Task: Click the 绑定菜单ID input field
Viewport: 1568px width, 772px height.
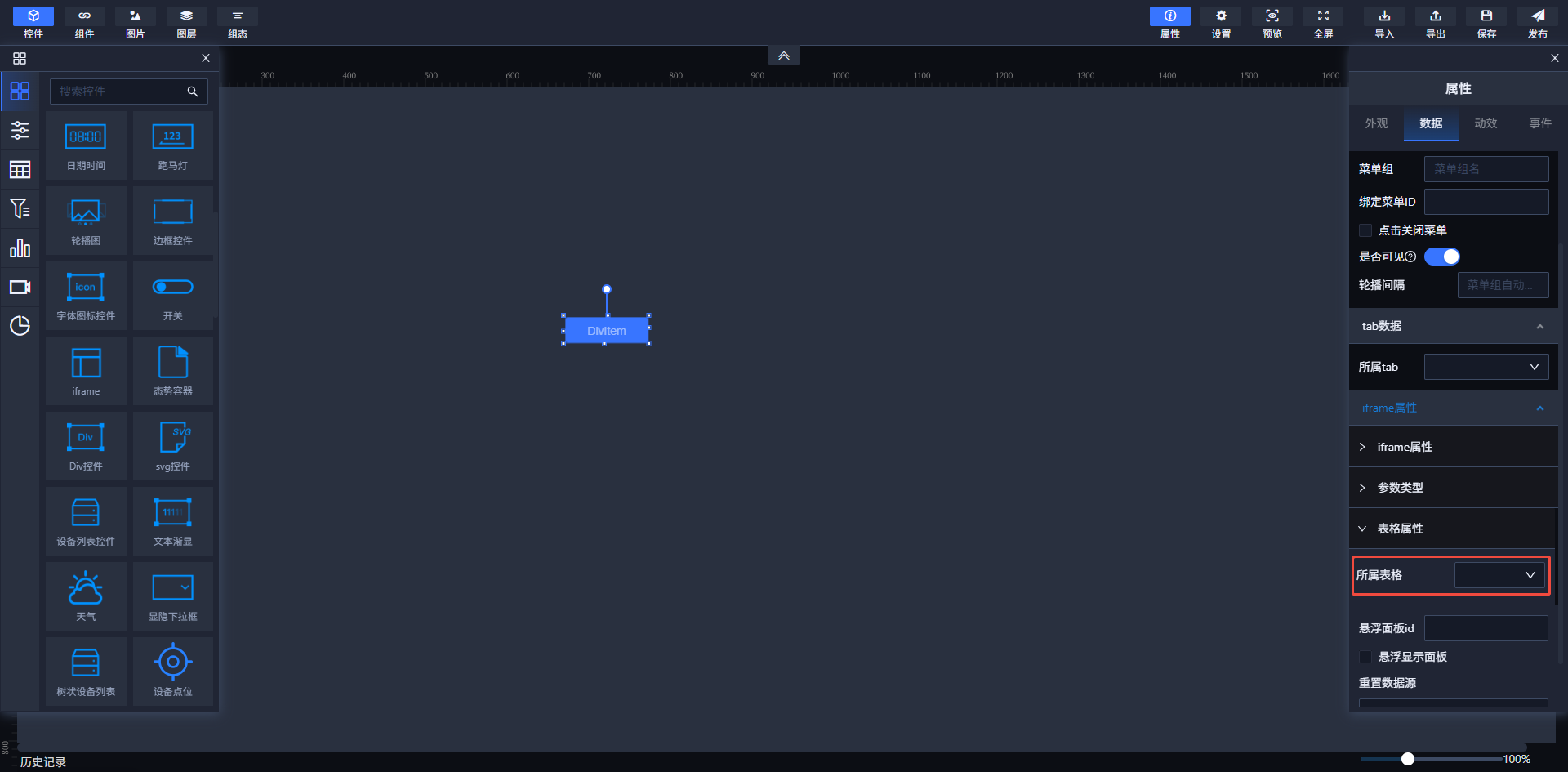Action: 1486,202
